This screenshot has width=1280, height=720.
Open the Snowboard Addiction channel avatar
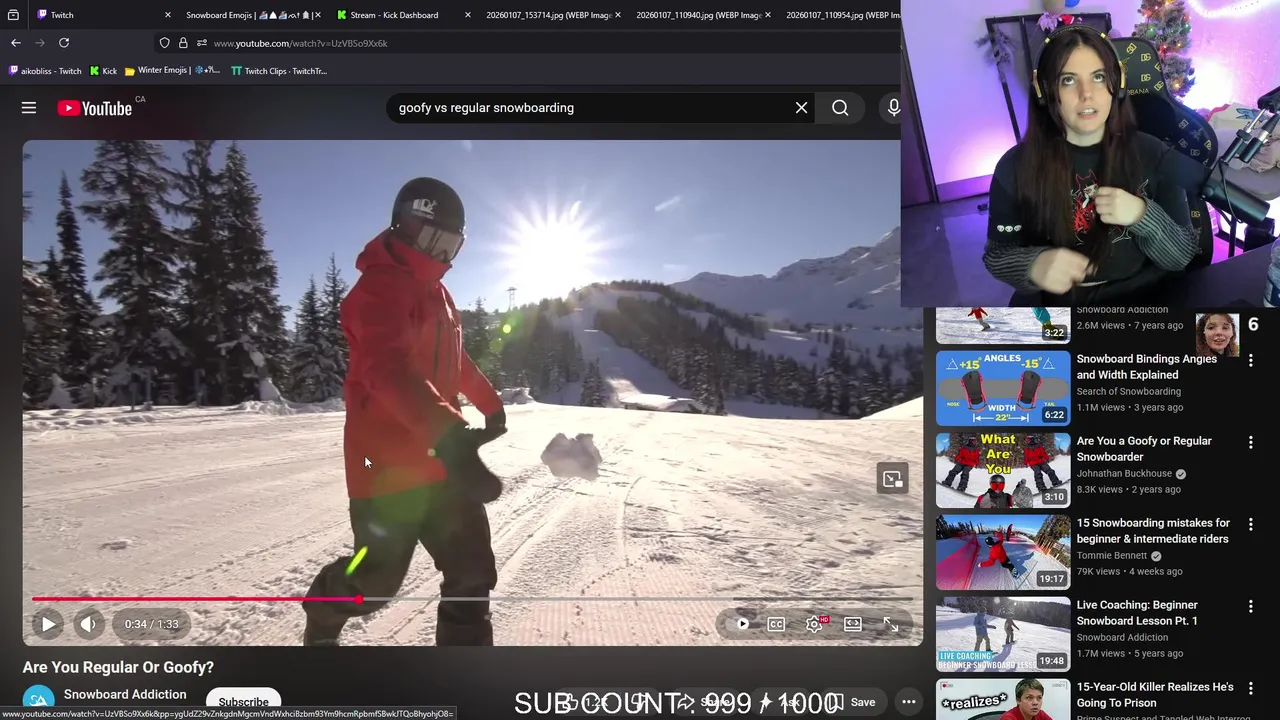(38, 702)
